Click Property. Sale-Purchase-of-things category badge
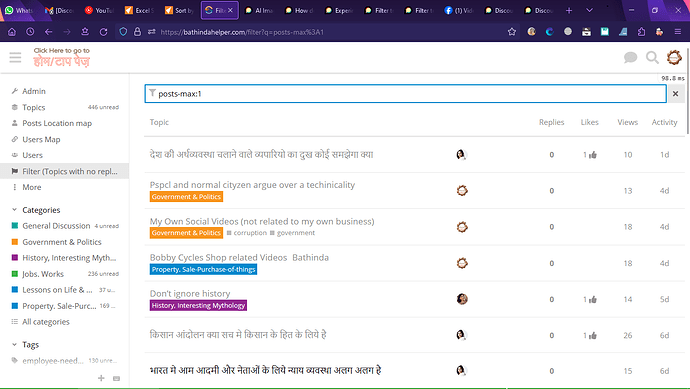Screen dimensions: 690x389 coord(203,269)
